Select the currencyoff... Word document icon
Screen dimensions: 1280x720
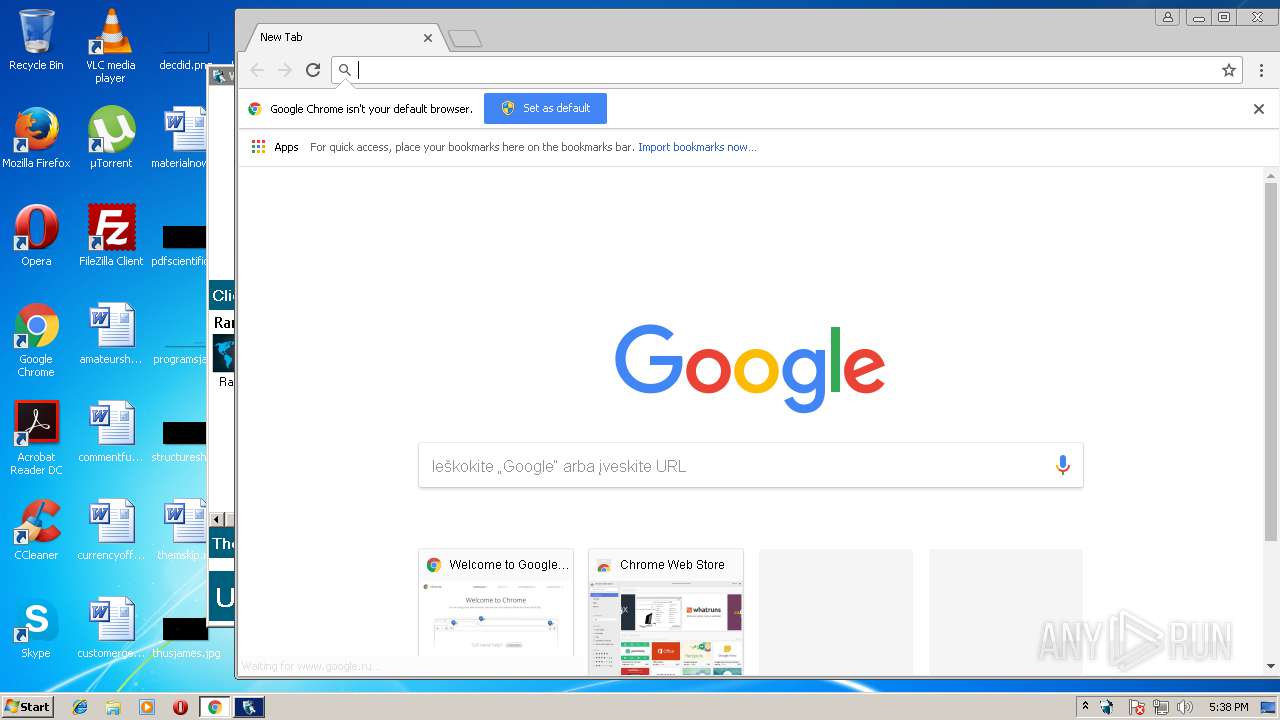coord(110,530)
